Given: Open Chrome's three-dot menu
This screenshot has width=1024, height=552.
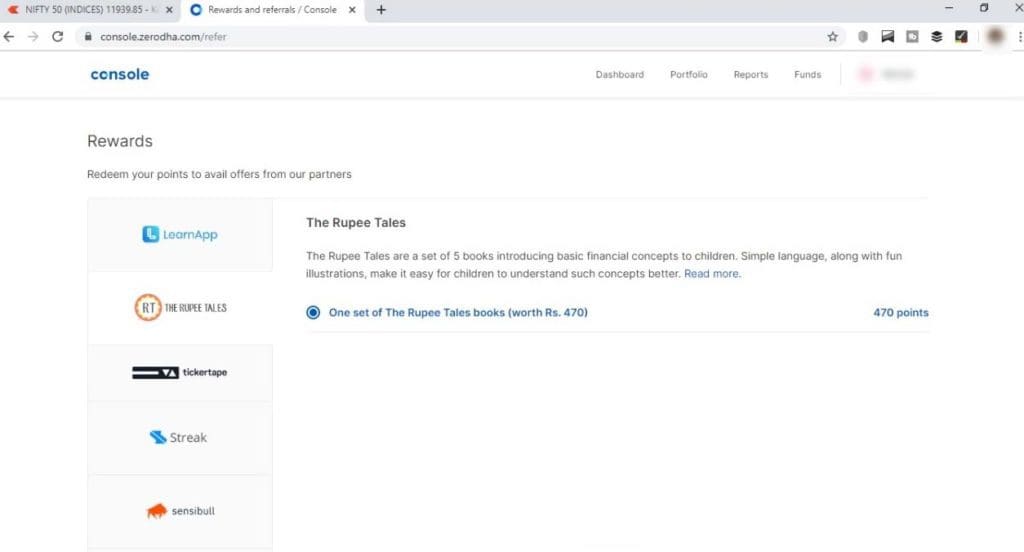Looking at the screenshot, I should (1020, 37).
